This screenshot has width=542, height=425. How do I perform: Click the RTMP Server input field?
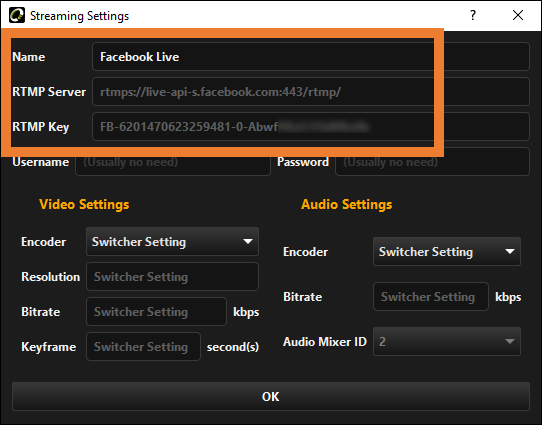tap(311, 92)
